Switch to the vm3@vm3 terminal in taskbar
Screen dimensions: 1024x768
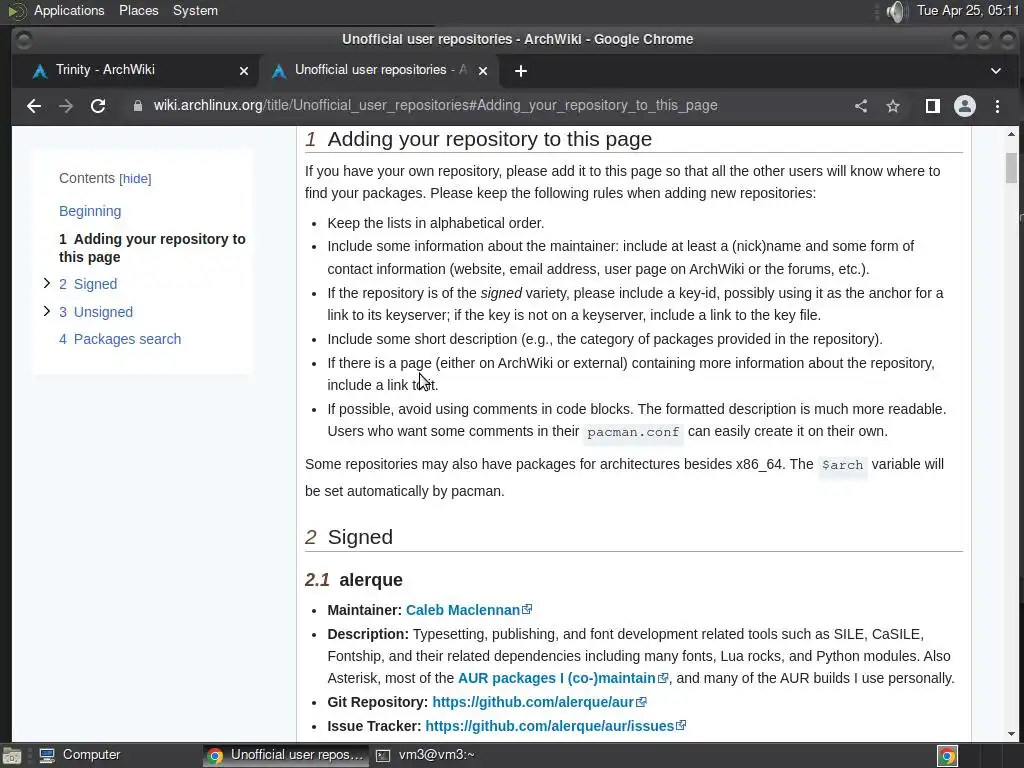click(x=426, y=755)
